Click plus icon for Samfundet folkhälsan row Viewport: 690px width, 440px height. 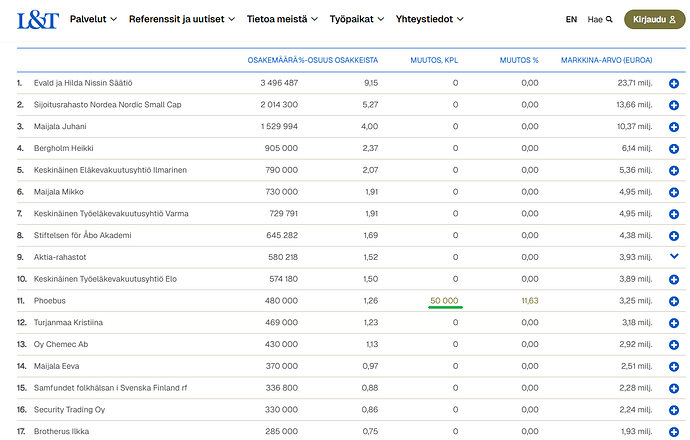pos(674,388)
